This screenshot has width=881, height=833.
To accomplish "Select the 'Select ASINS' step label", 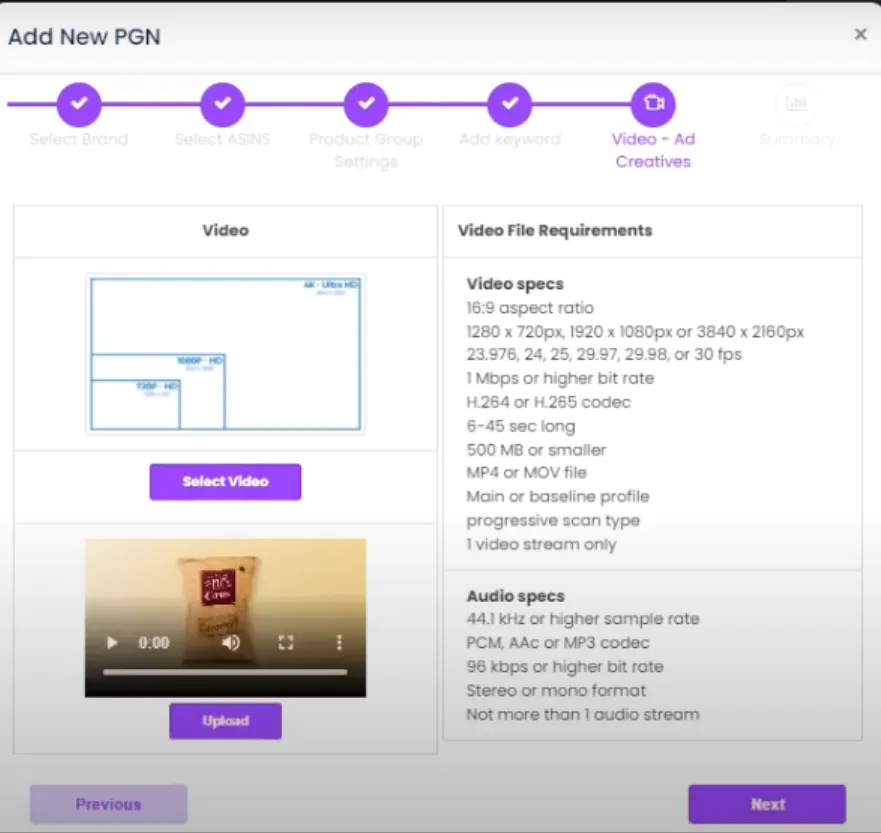I will (x=222, y=139).
